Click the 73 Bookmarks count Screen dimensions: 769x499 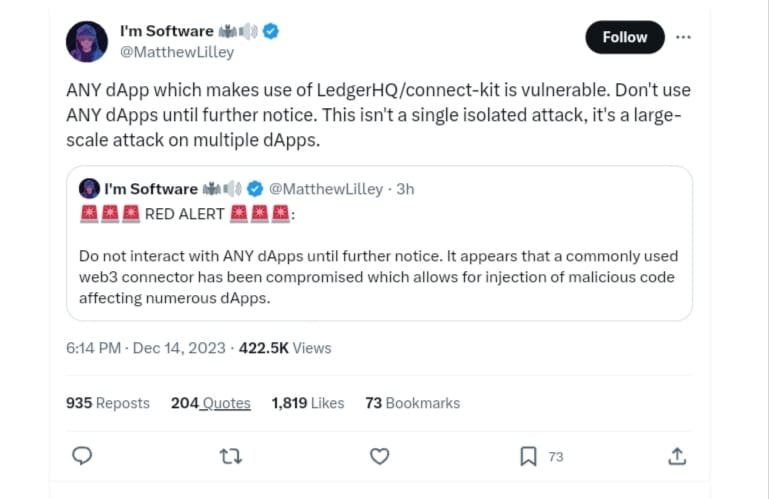[x=412, y=403]
